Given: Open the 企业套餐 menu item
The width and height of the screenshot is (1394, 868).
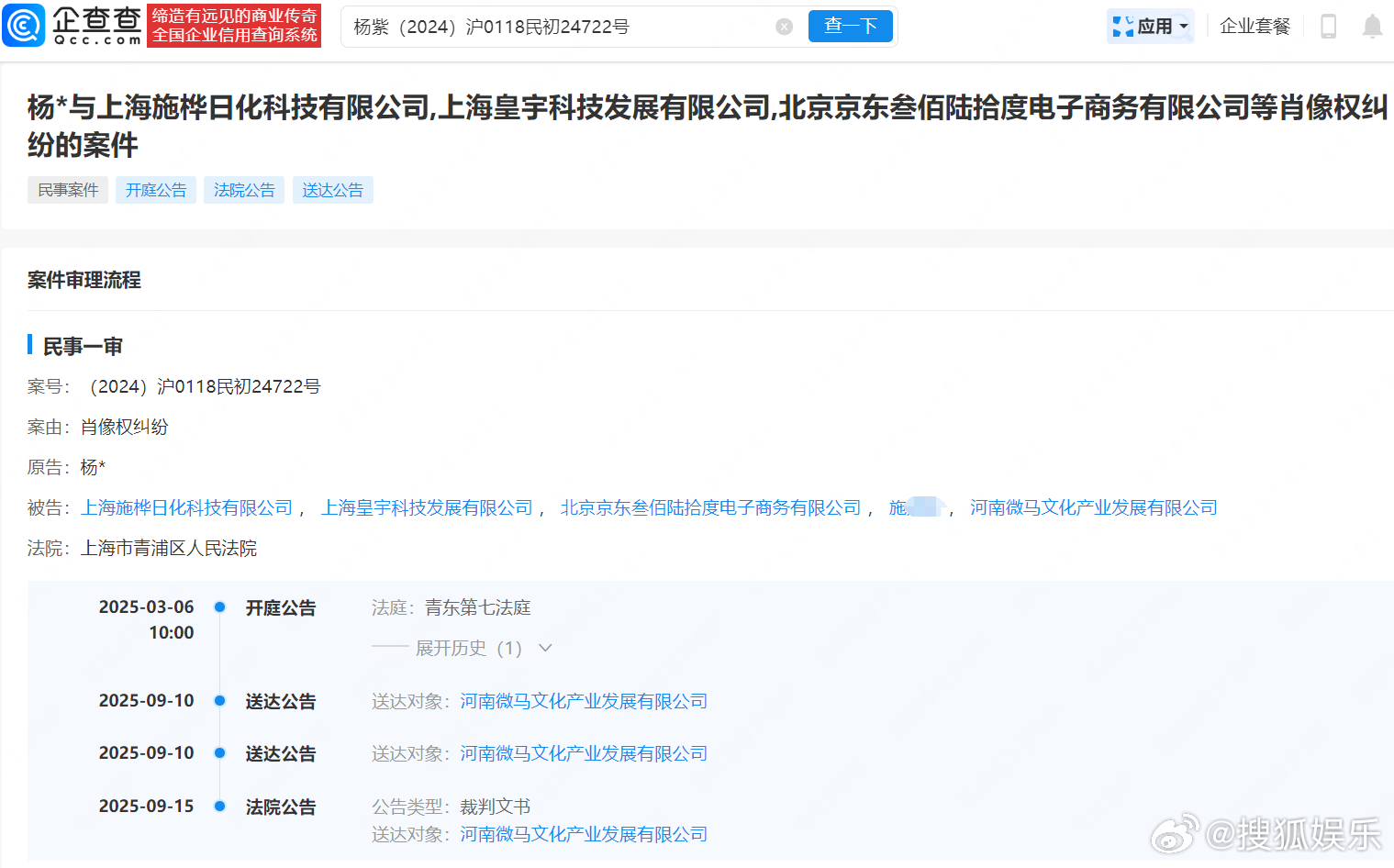Looking at the screenshot, I should (x=1255, y=27).
